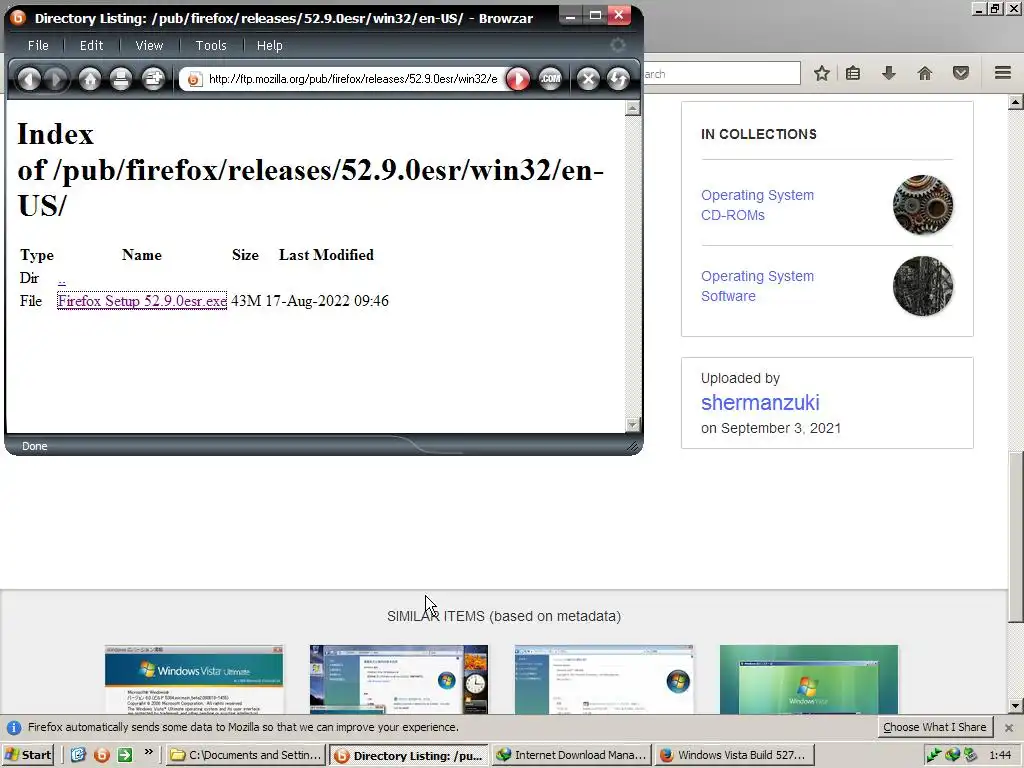Show Firefox bookmarks list icon

[x=853, y=73]
